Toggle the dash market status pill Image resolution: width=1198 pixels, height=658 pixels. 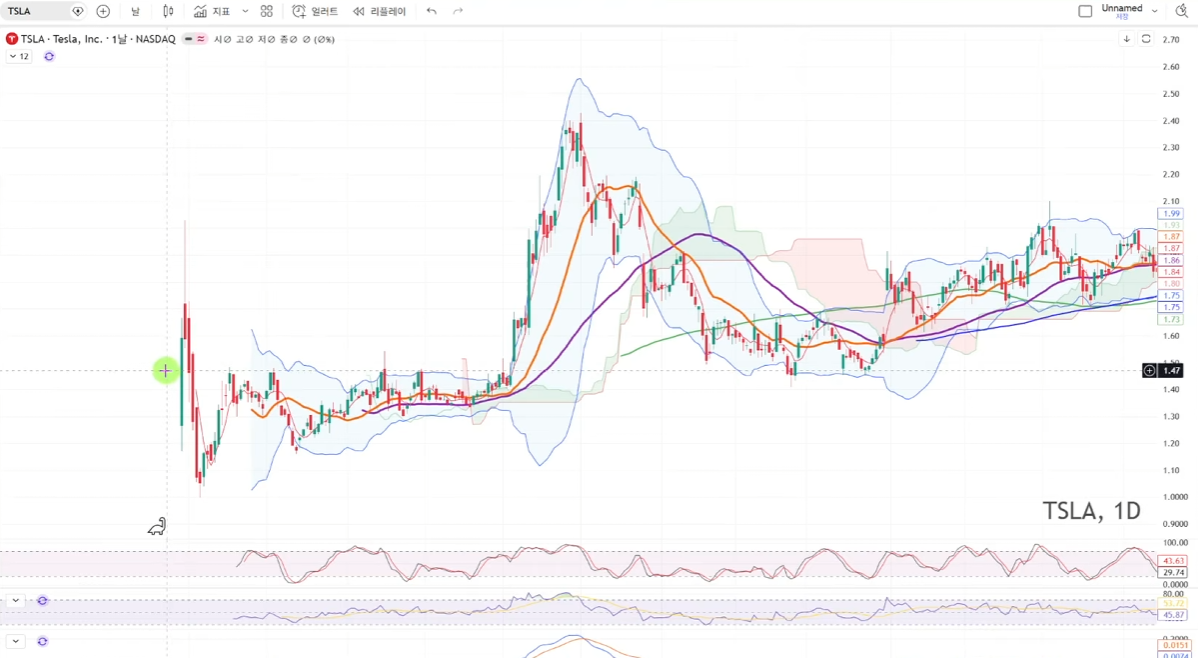pyautogui.click(x=189, y=39)
